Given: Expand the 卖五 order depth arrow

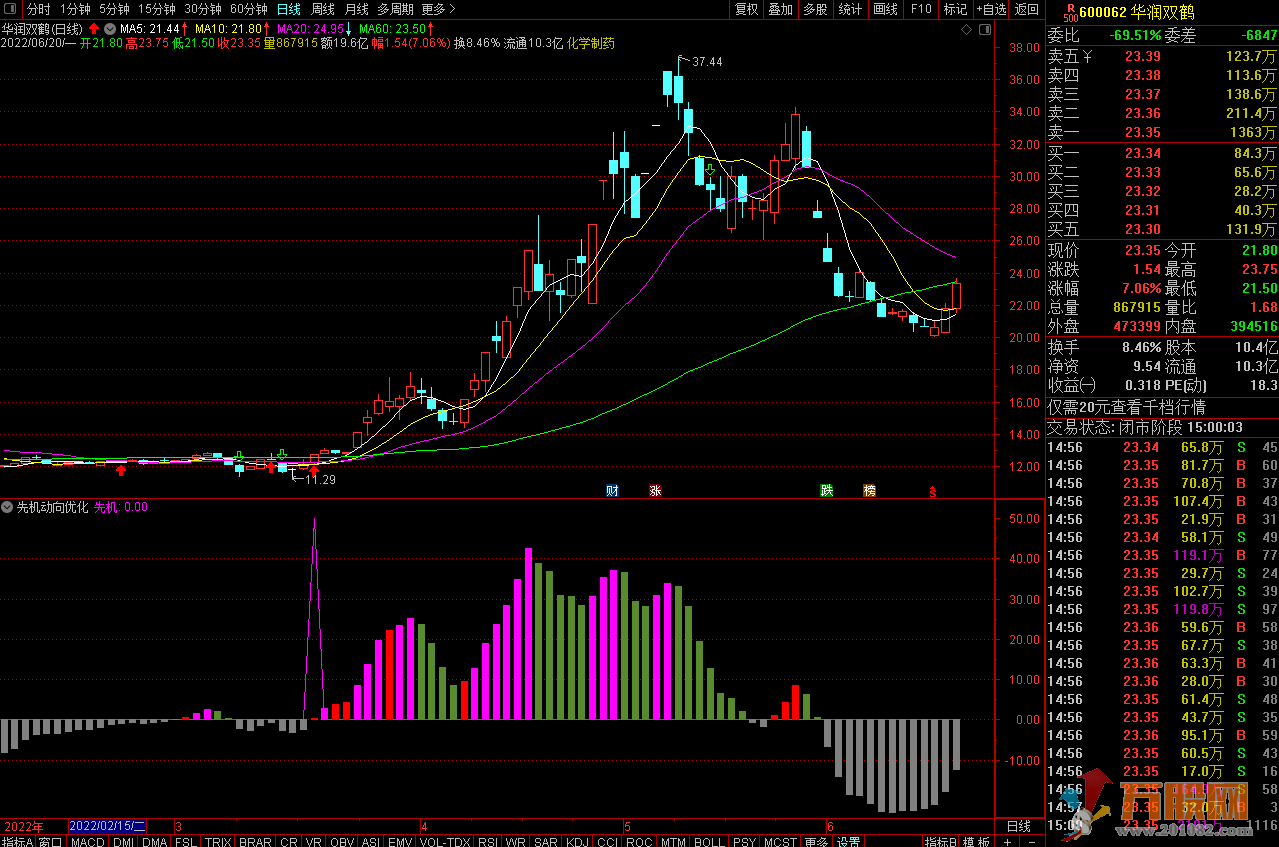Looking at the screenshot, I should [x=1088, y=57].
